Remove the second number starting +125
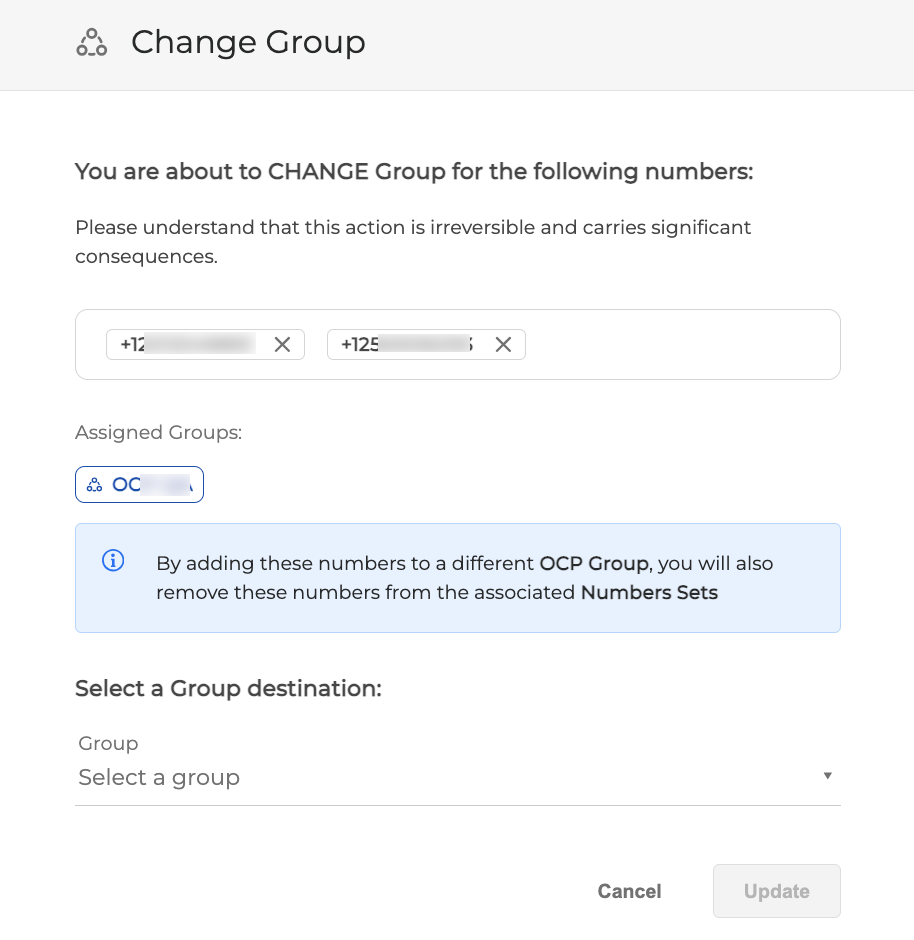Screen dimensions: 914x940 coord(503,345)
